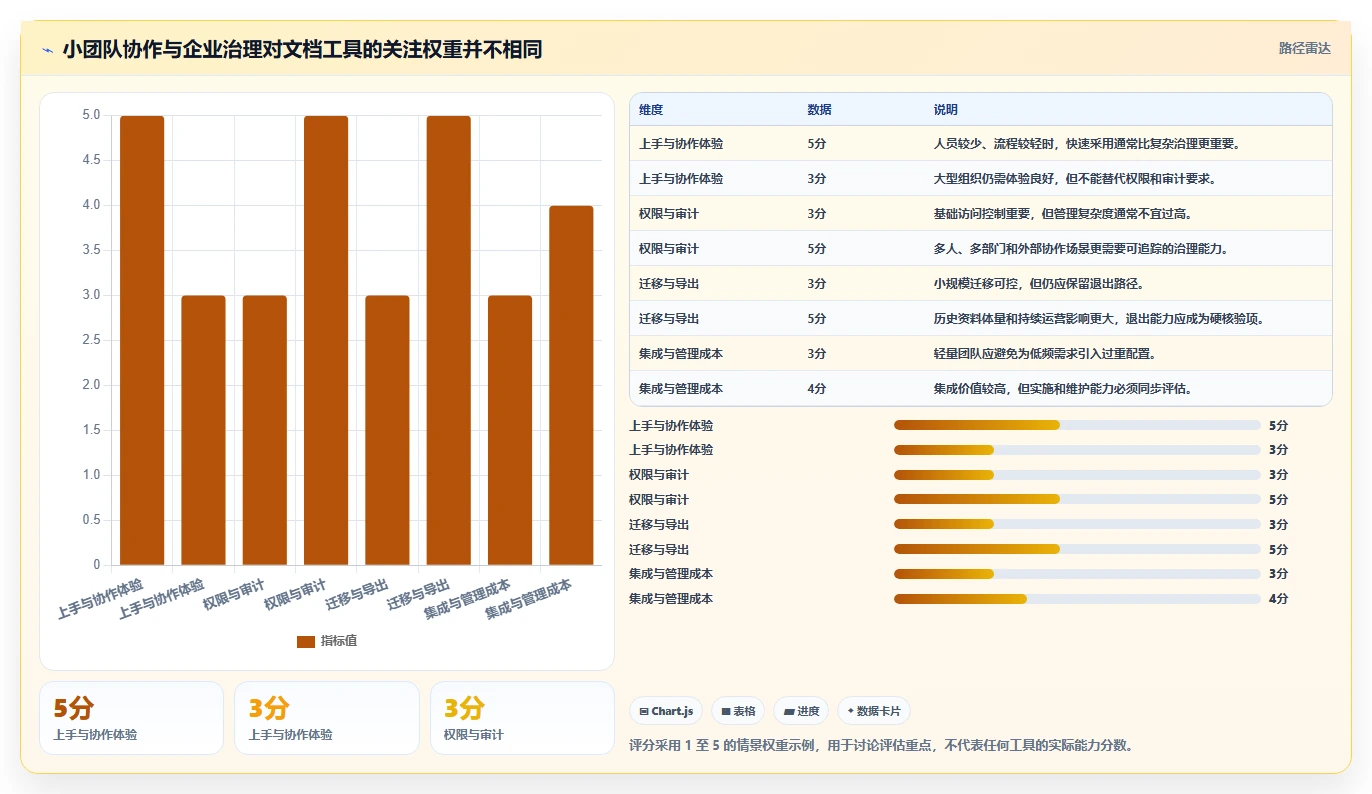Click the 进度 chip
This screenshot has width=1372, height=794.
coord(801,711)
